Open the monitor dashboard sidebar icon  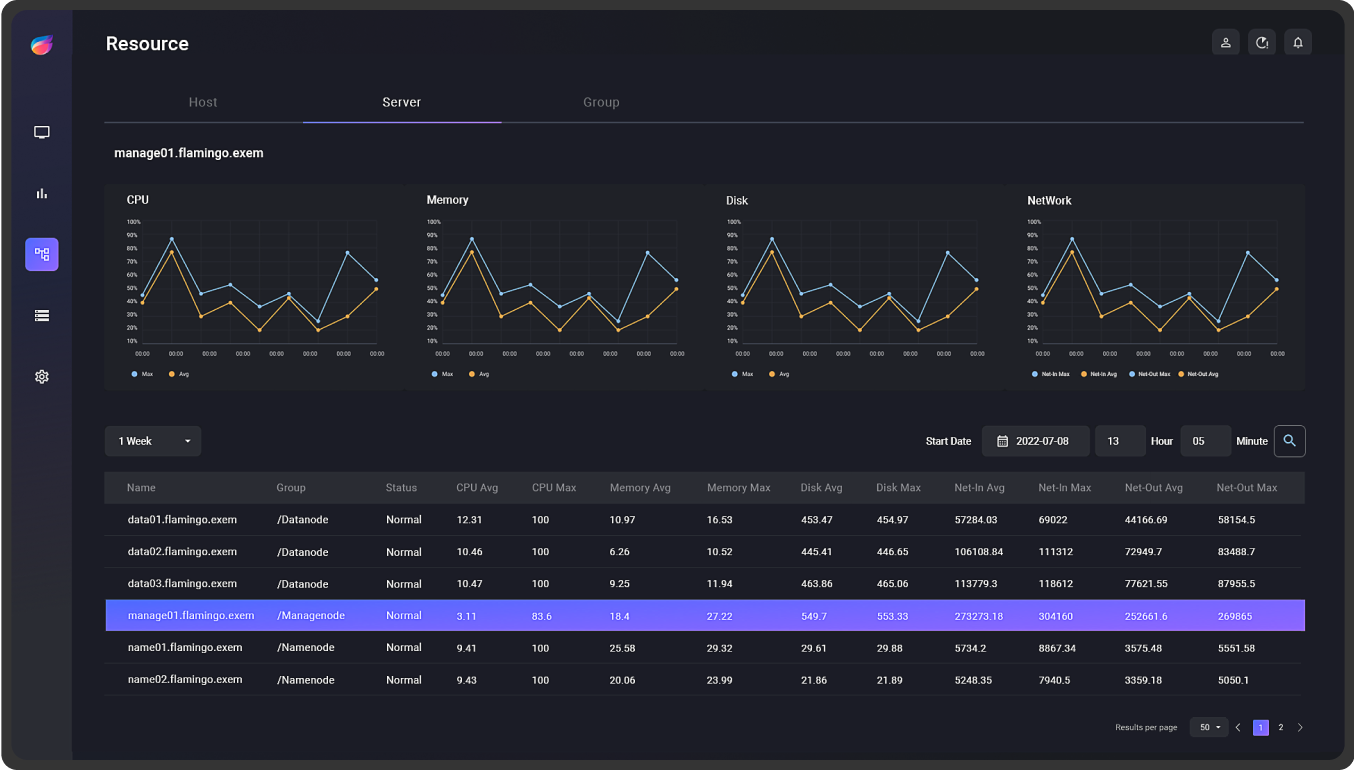click(x=42, y=132)
